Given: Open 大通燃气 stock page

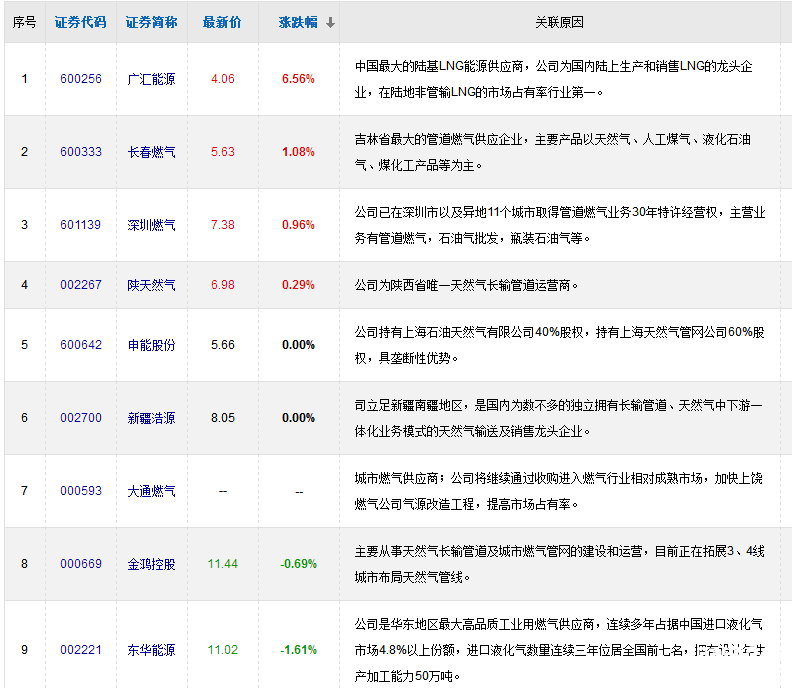Looking at the screenshot, I should (x=152, y=492).
